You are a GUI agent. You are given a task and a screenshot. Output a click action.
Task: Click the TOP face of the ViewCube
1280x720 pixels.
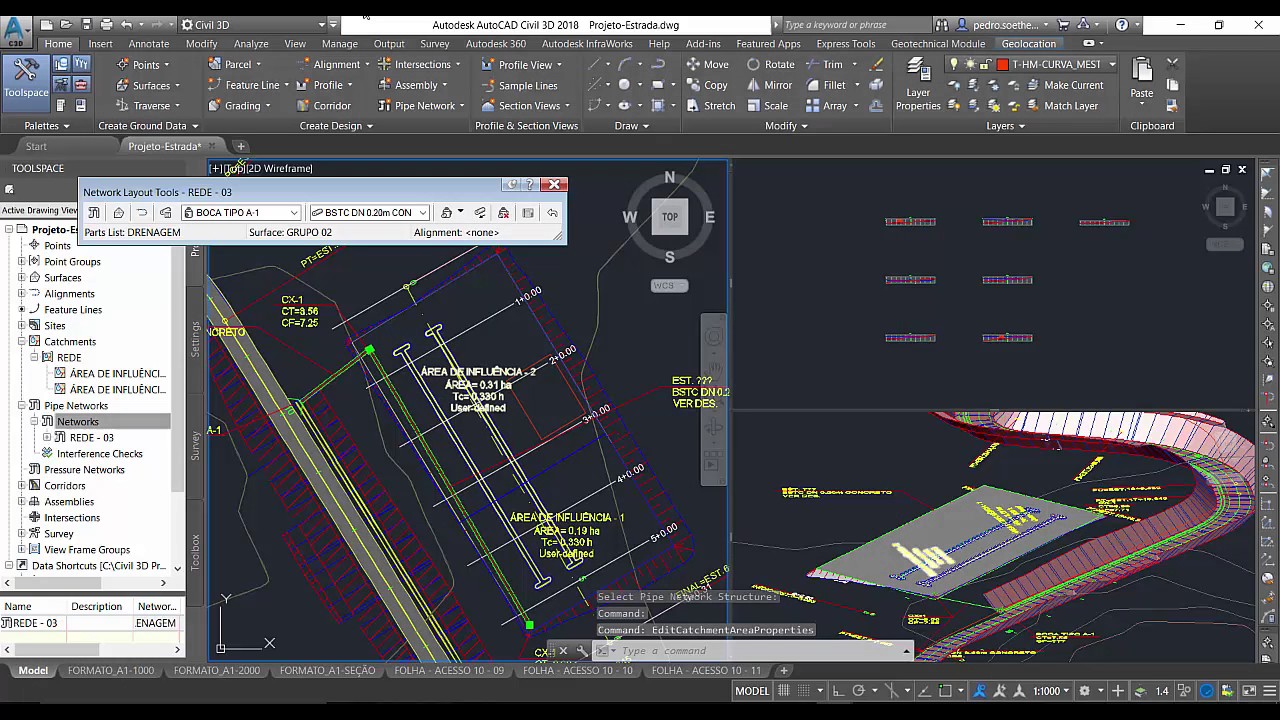pyautogui.click(x=670, y=216)
